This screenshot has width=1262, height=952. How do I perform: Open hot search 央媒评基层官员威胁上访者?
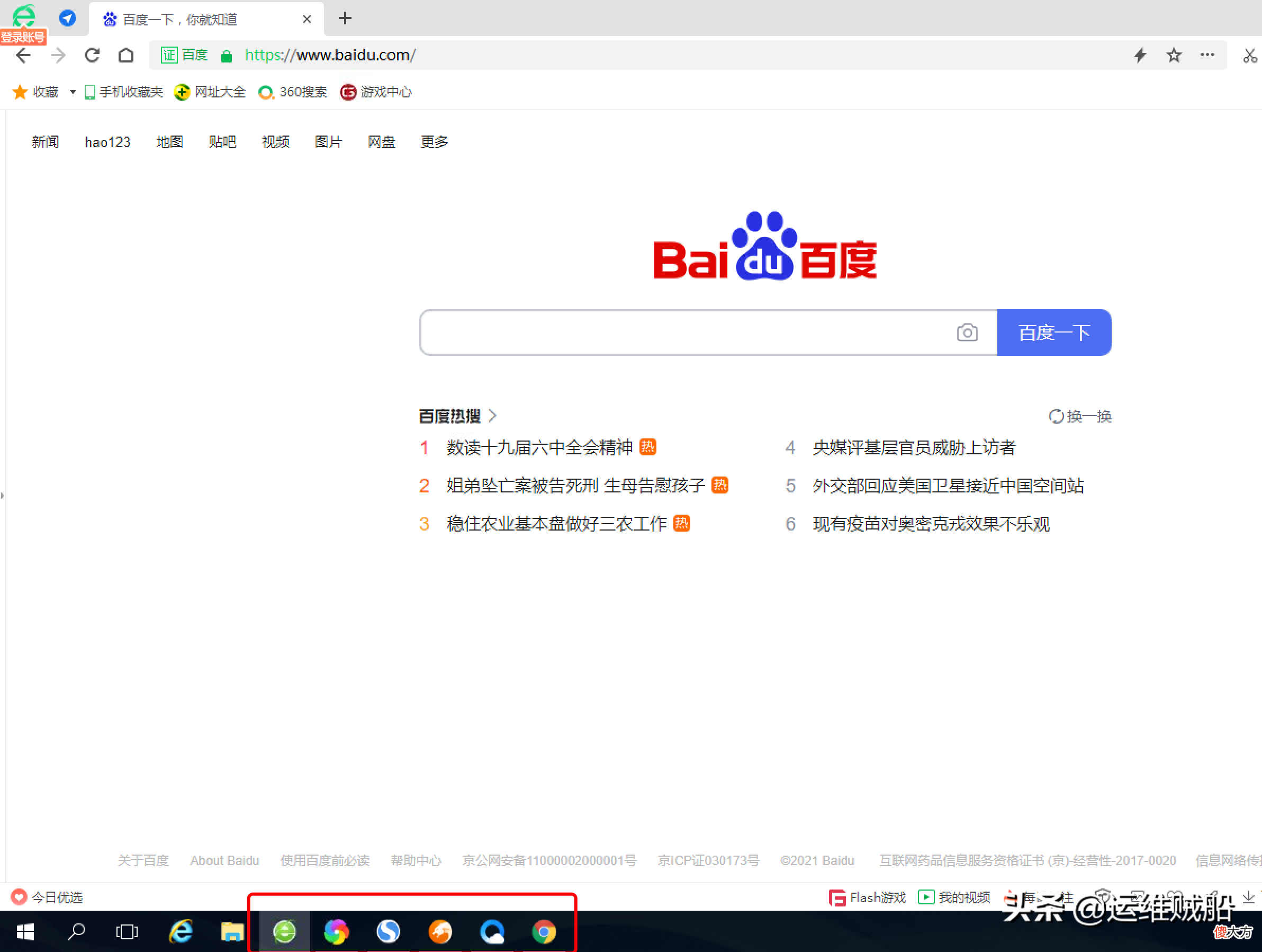[x=914, y=447]
